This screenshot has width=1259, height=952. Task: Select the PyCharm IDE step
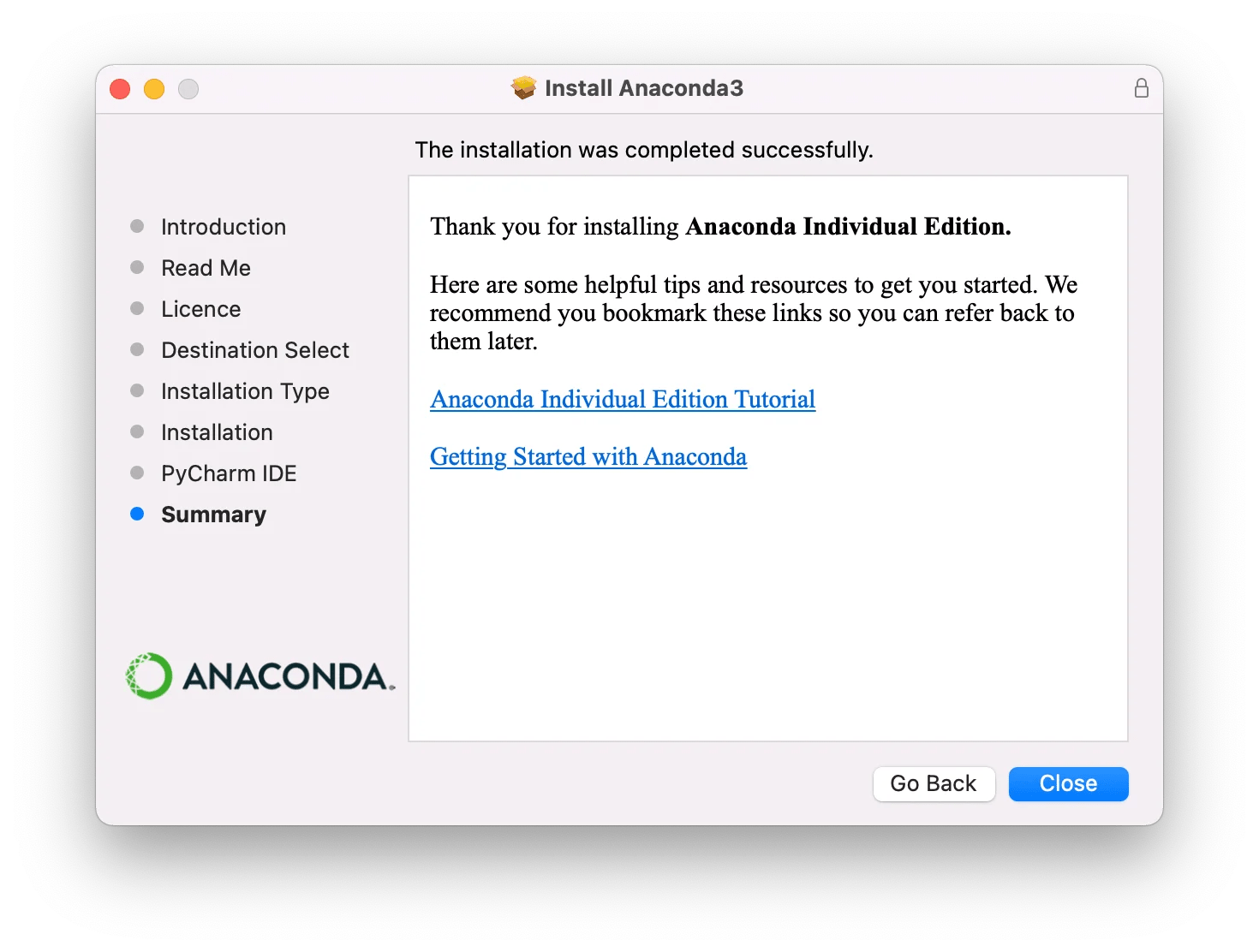point(229,473)
